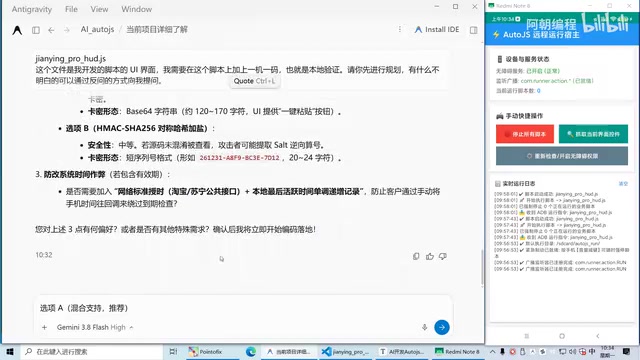Click the 10:32 message timestamp
The height and width of the screenshot is (360, 640).
[44, 255]
